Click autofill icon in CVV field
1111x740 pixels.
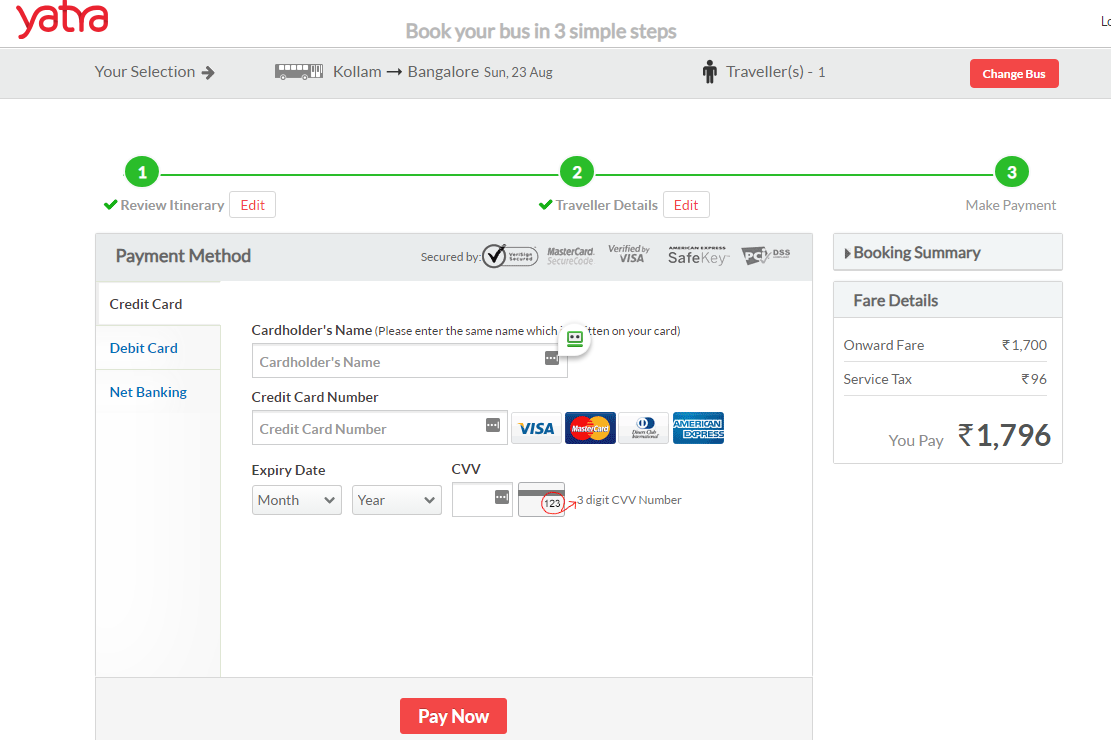coord(502,497)
